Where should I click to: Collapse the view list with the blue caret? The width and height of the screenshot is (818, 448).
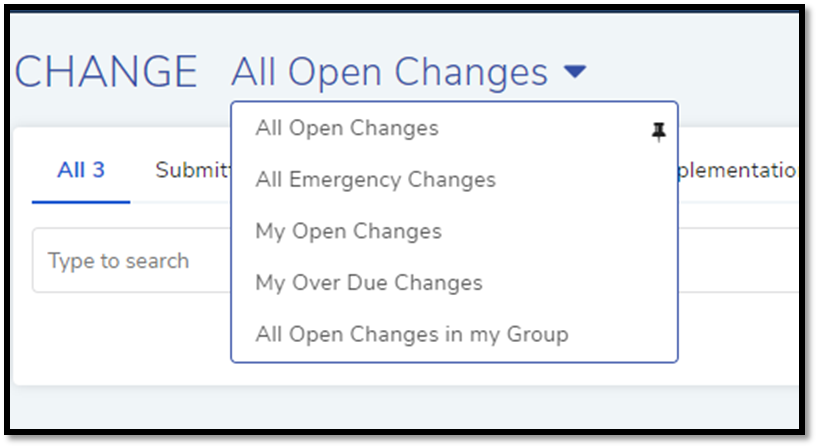point(575,71)
